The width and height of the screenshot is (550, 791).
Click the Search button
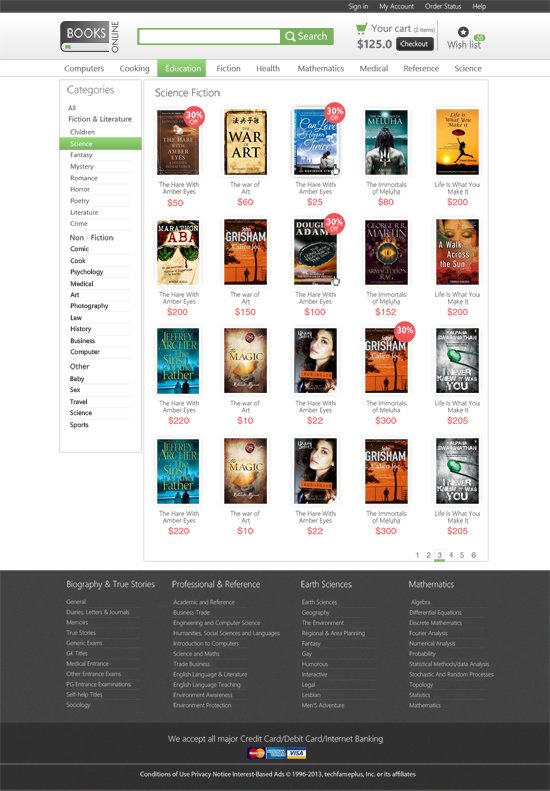[x=307, y=36]
